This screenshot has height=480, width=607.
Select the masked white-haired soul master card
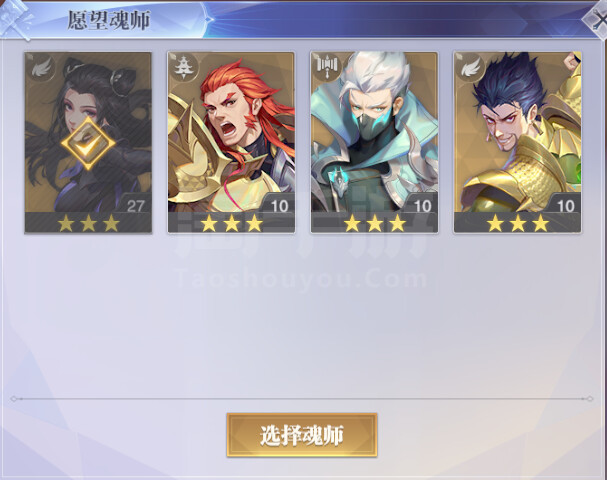coord(374,142)
